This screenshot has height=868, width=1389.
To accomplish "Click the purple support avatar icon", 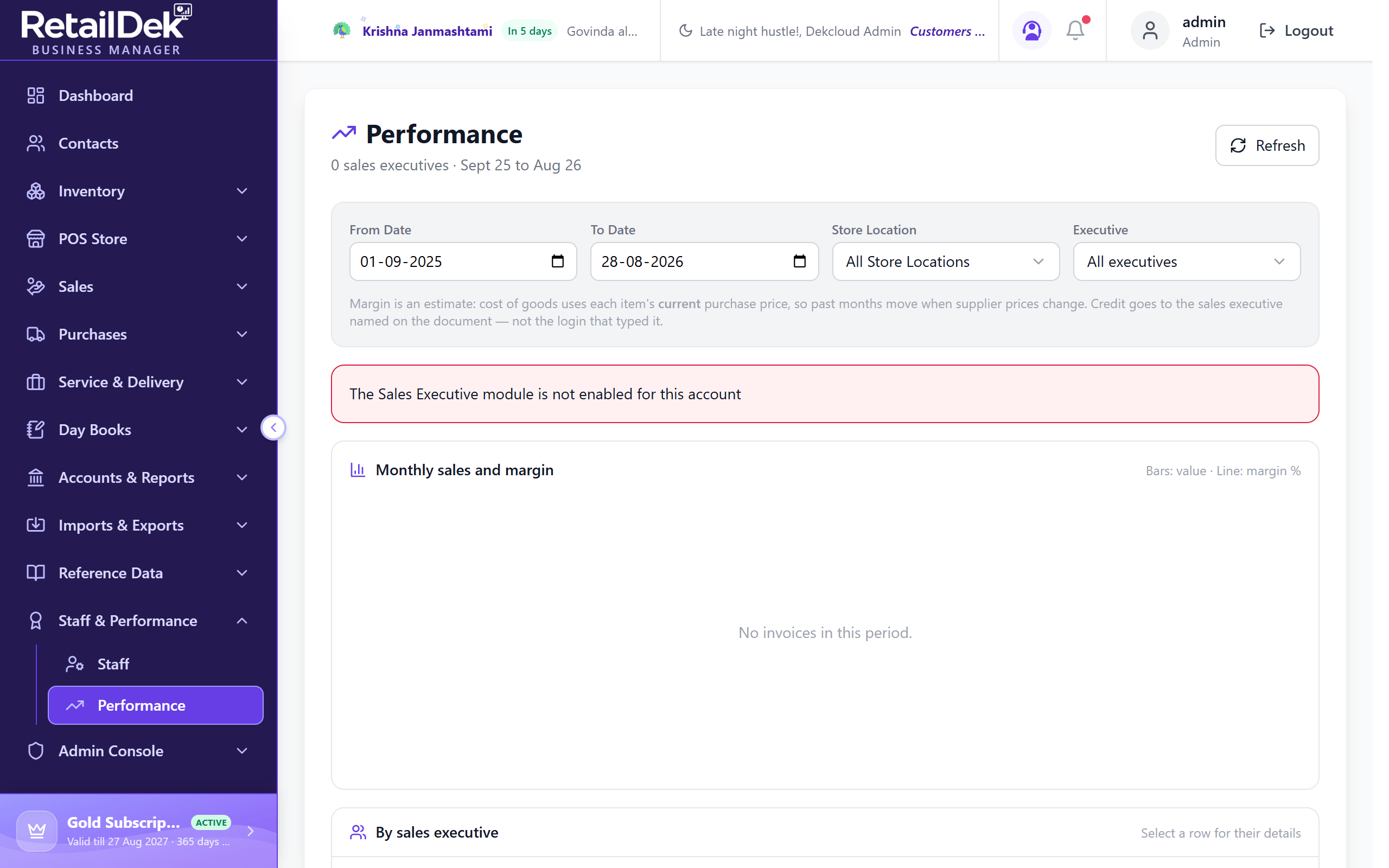I will coord(1031,30).
